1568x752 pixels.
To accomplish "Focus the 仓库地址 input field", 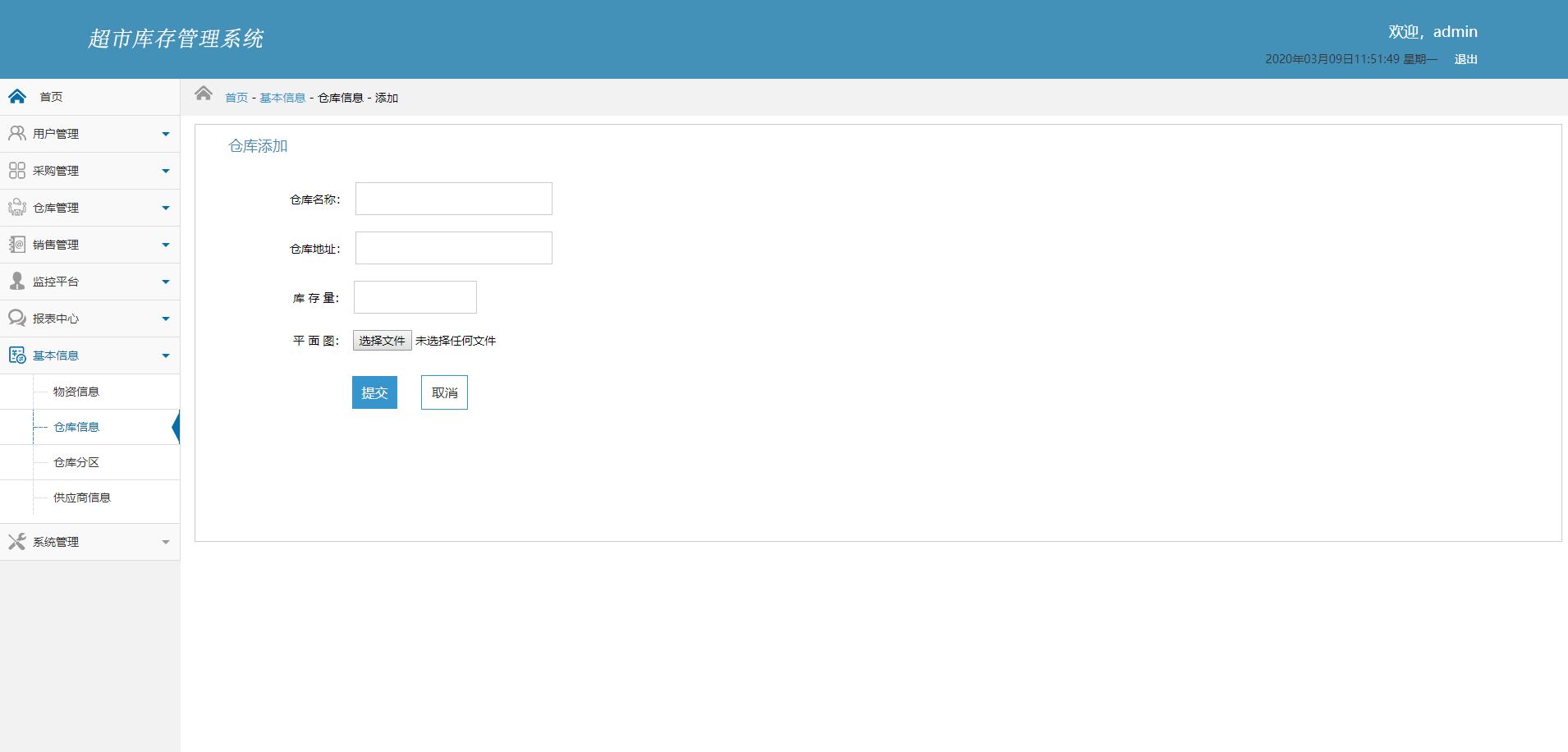I will (454, 248).
